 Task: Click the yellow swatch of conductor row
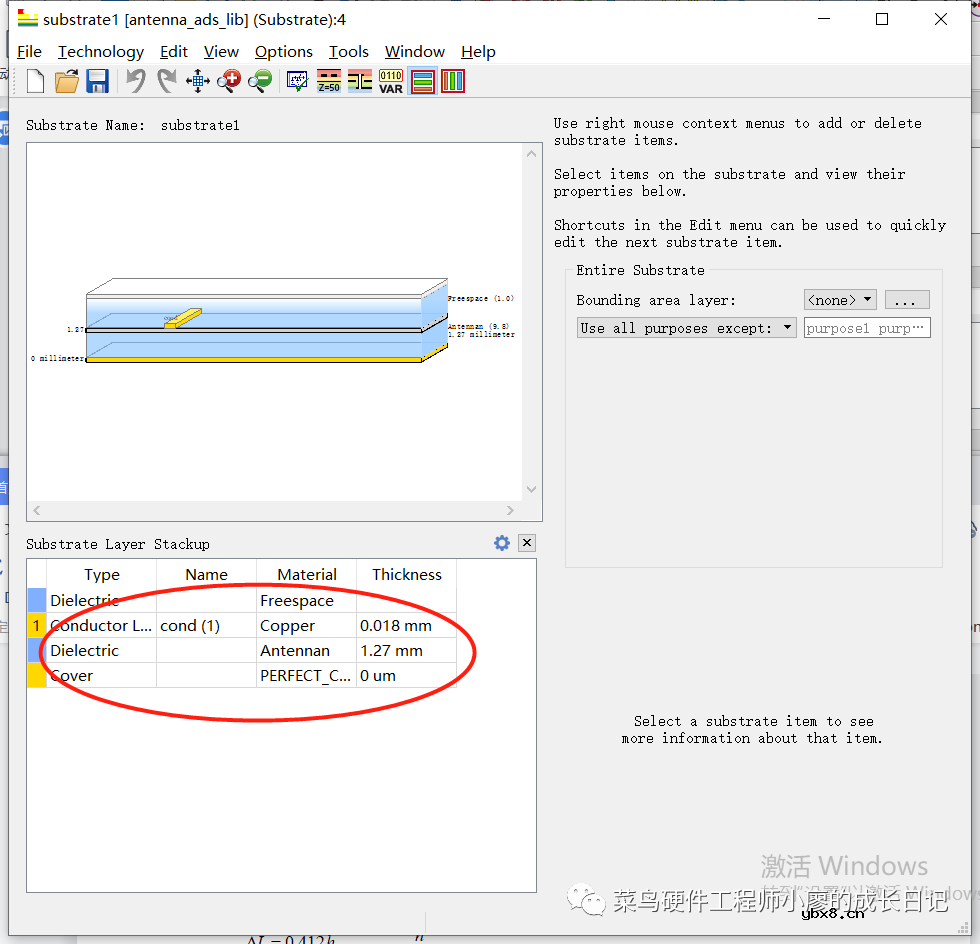[36, 626]
